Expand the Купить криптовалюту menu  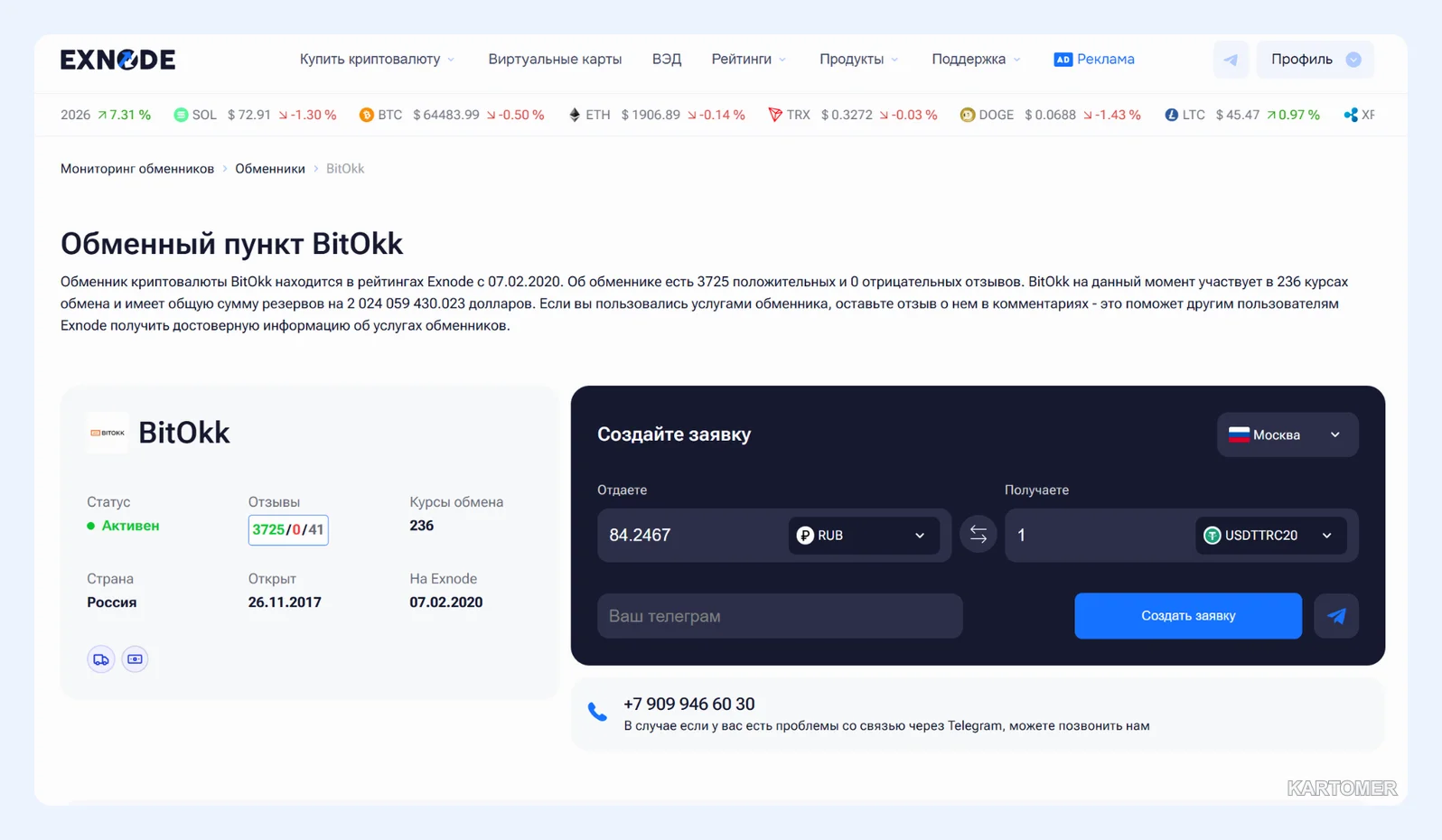click(378, 60)
